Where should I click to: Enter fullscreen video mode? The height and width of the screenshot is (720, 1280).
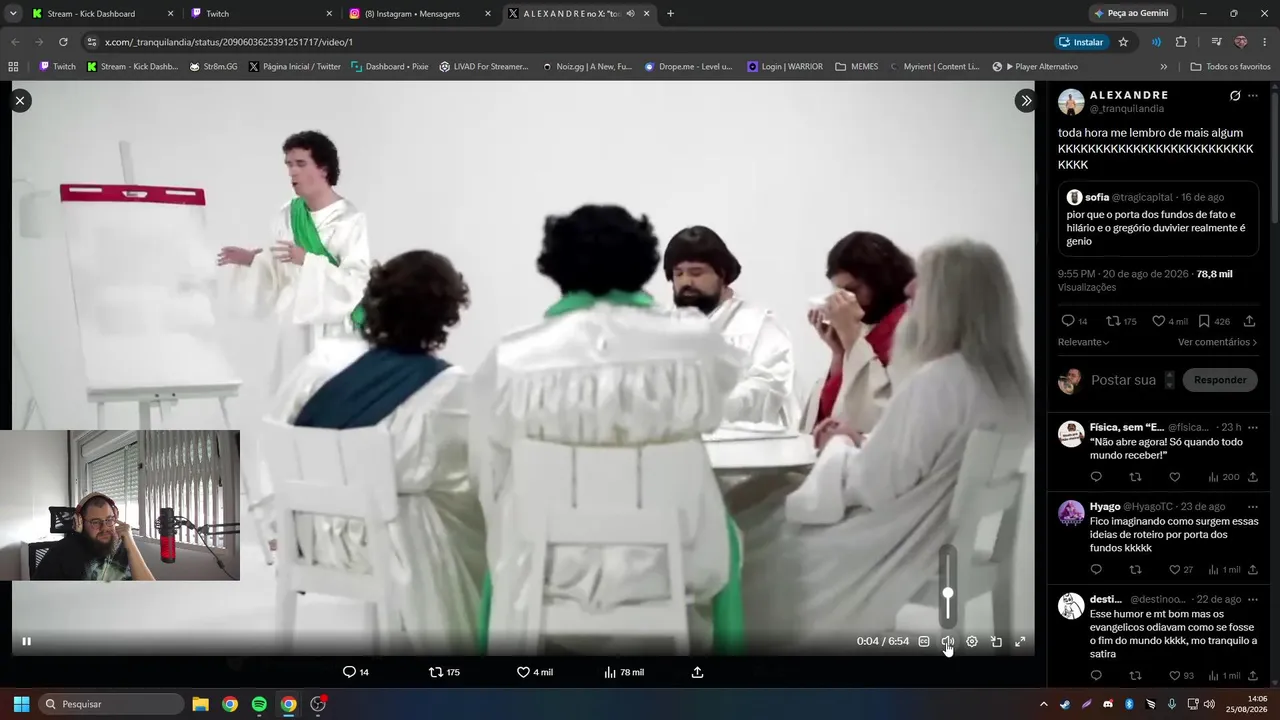[x=1020, y=641]
